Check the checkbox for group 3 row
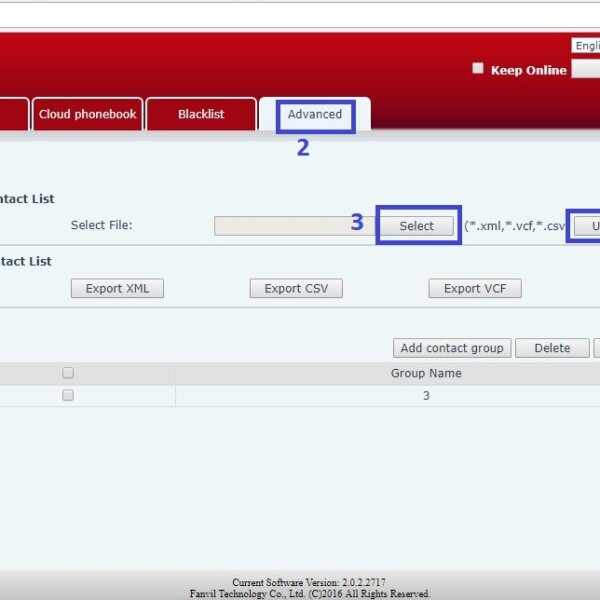 pyautogui.click(x=68, y=395)
